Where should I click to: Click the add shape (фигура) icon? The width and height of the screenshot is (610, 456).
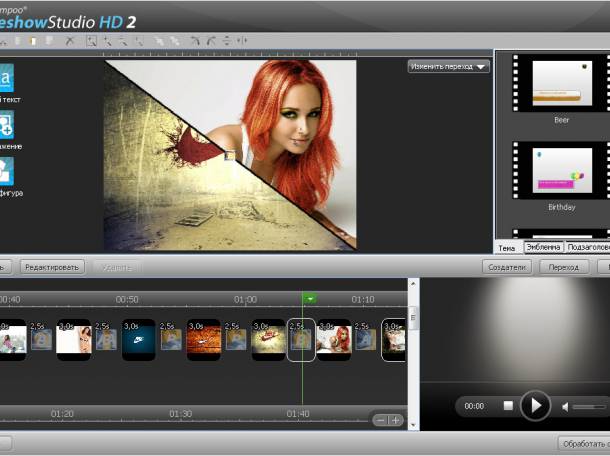[x=5, y=171]
